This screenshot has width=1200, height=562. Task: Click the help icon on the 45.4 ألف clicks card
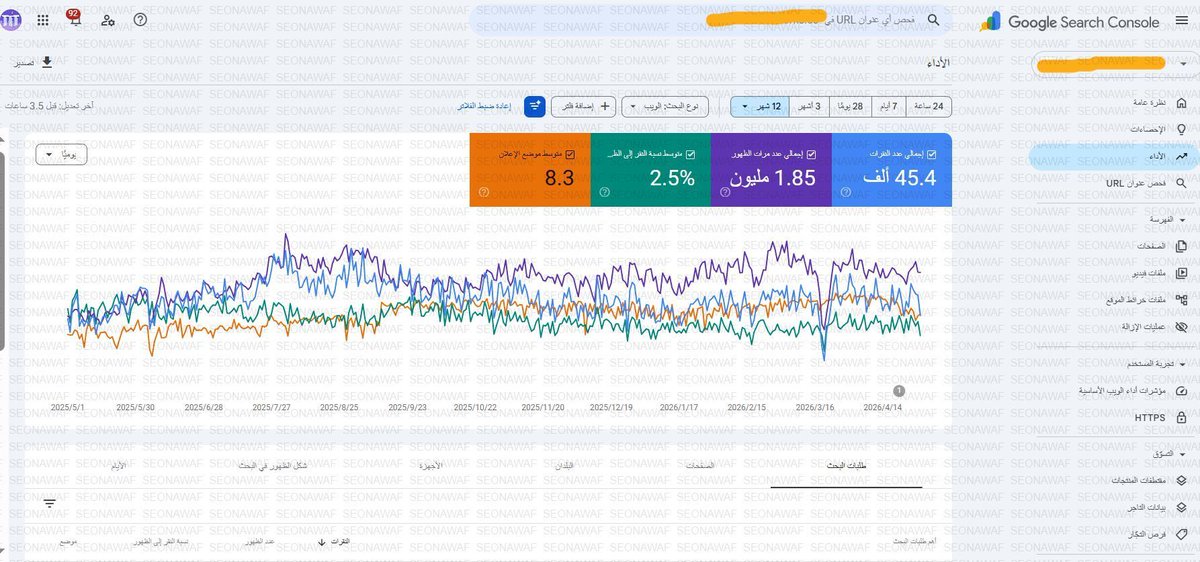(x=846, y=192)
